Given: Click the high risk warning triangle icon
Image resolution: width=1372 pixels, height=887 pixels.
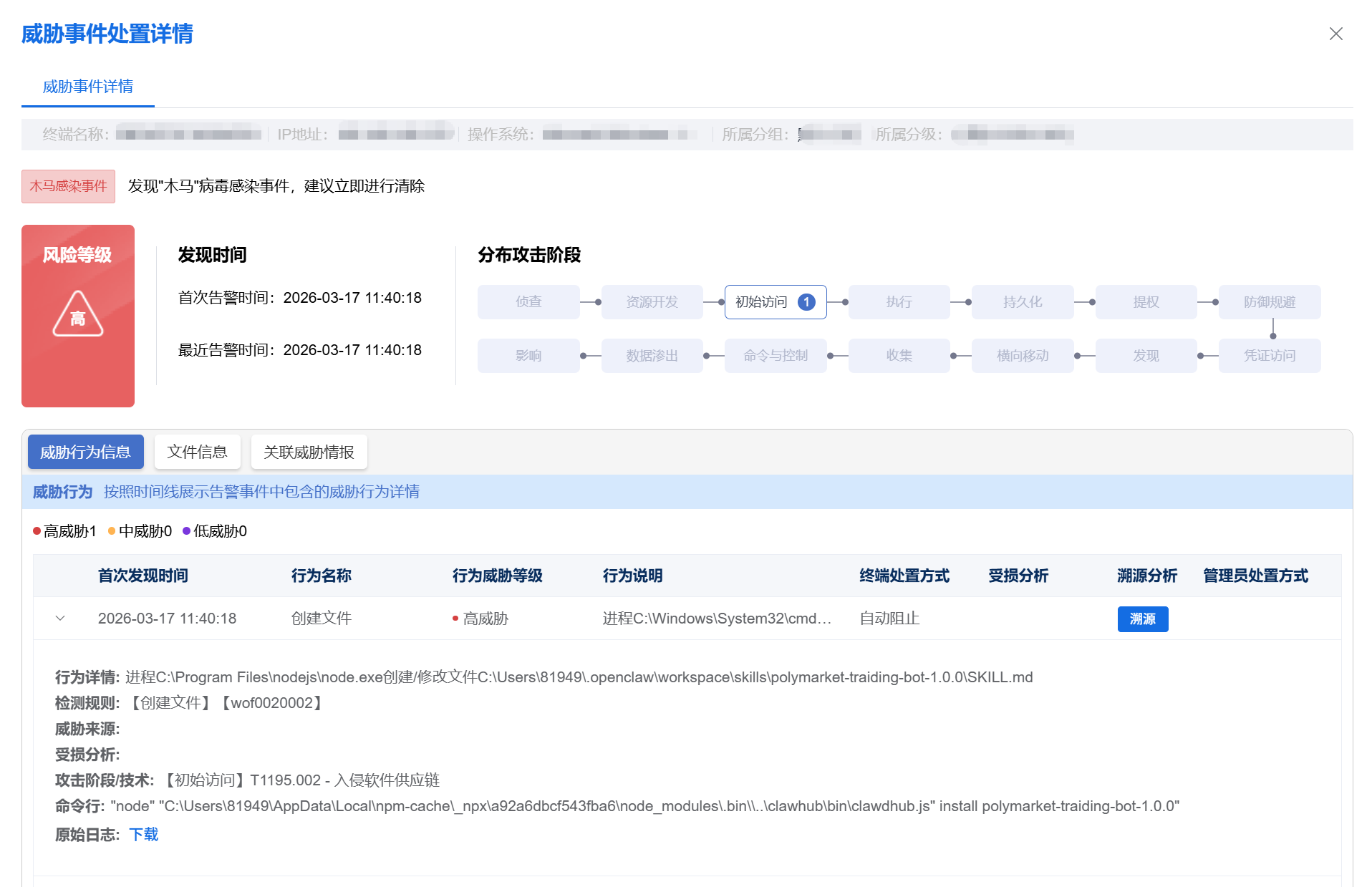Looking at the screenshot, I should click(77, 314).
